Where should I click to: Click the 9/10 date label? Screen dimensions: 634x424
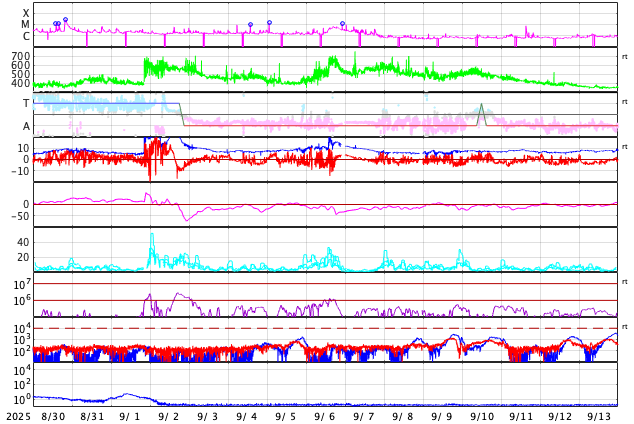coord(482,416)
